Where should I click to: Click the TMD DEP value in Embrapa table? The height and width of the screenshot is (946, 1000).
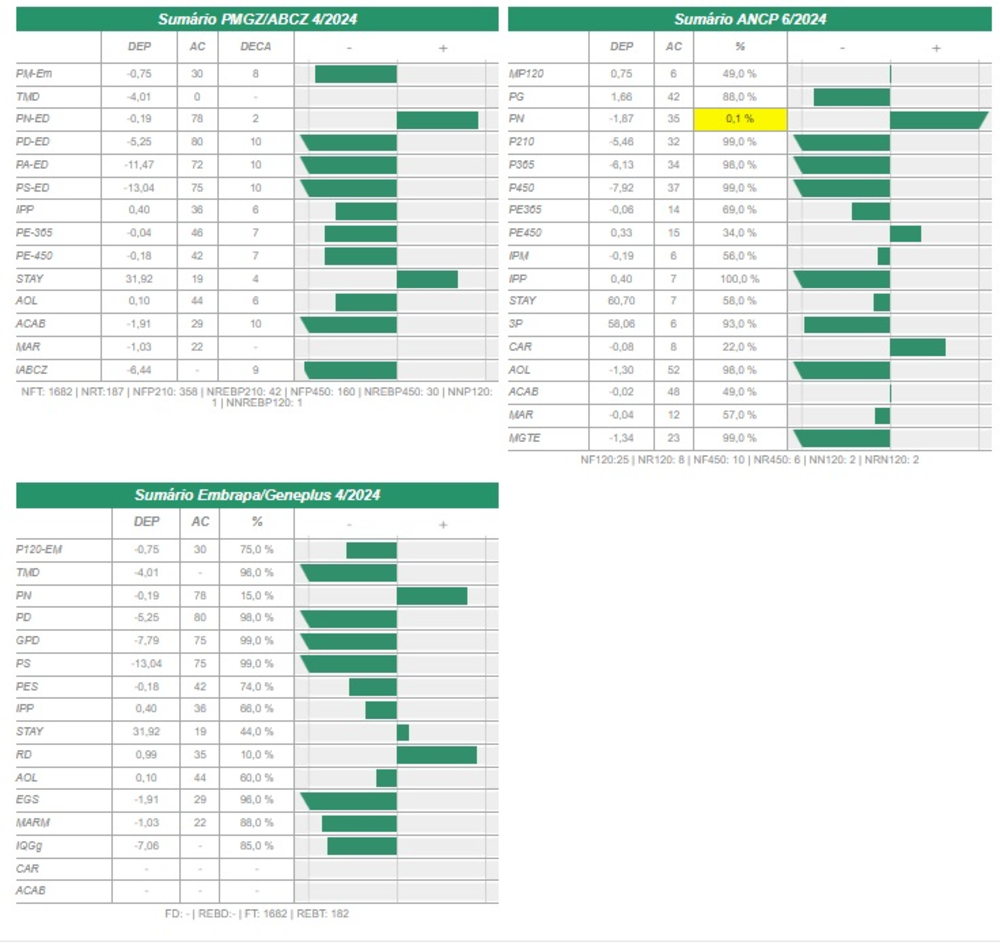[x=146, y=573]
